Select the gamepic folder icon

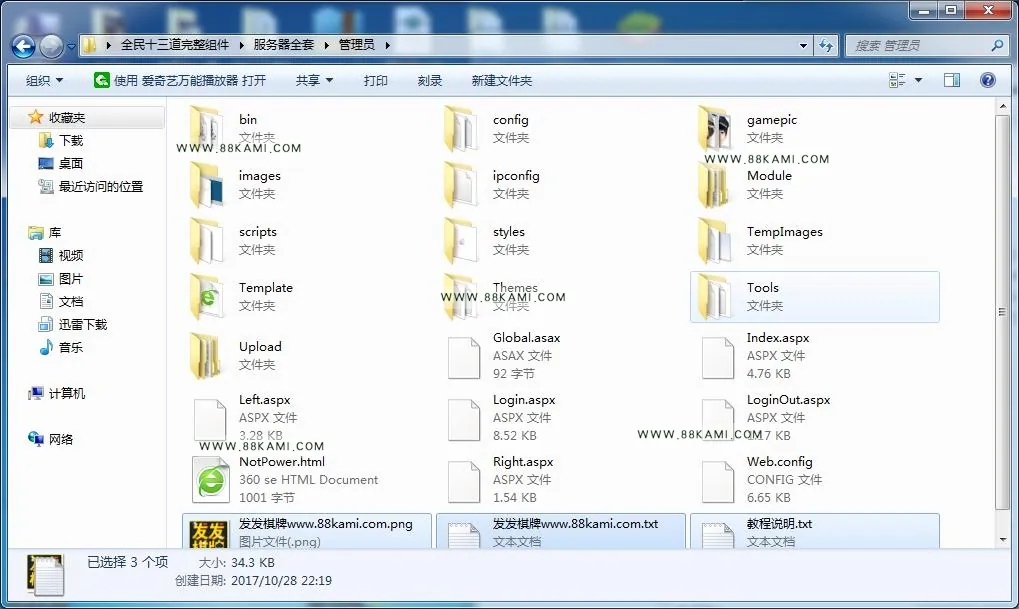click(x=715, y=129)
